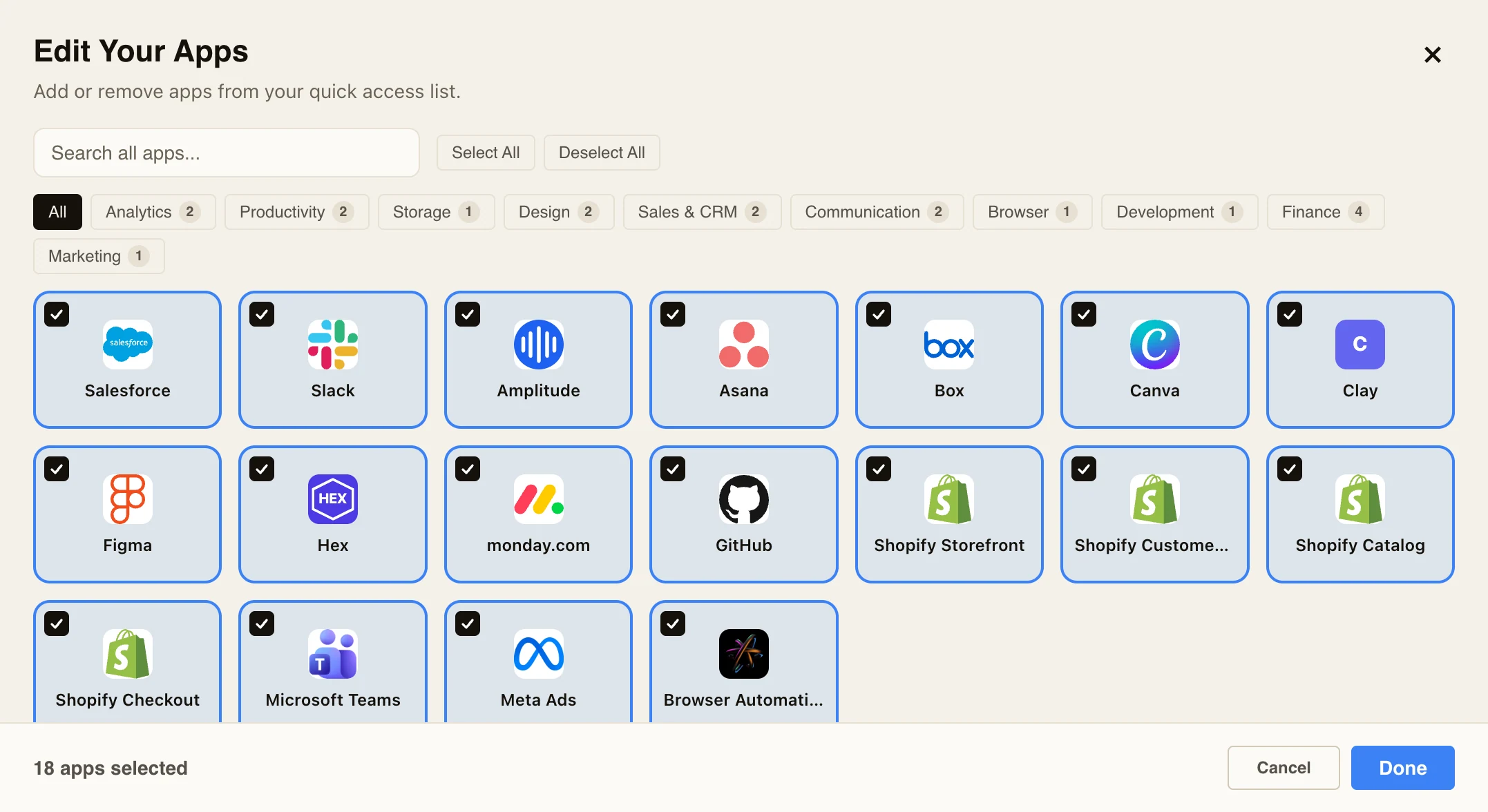
Task: Click the Deselect All button
Action: point(602,153)
